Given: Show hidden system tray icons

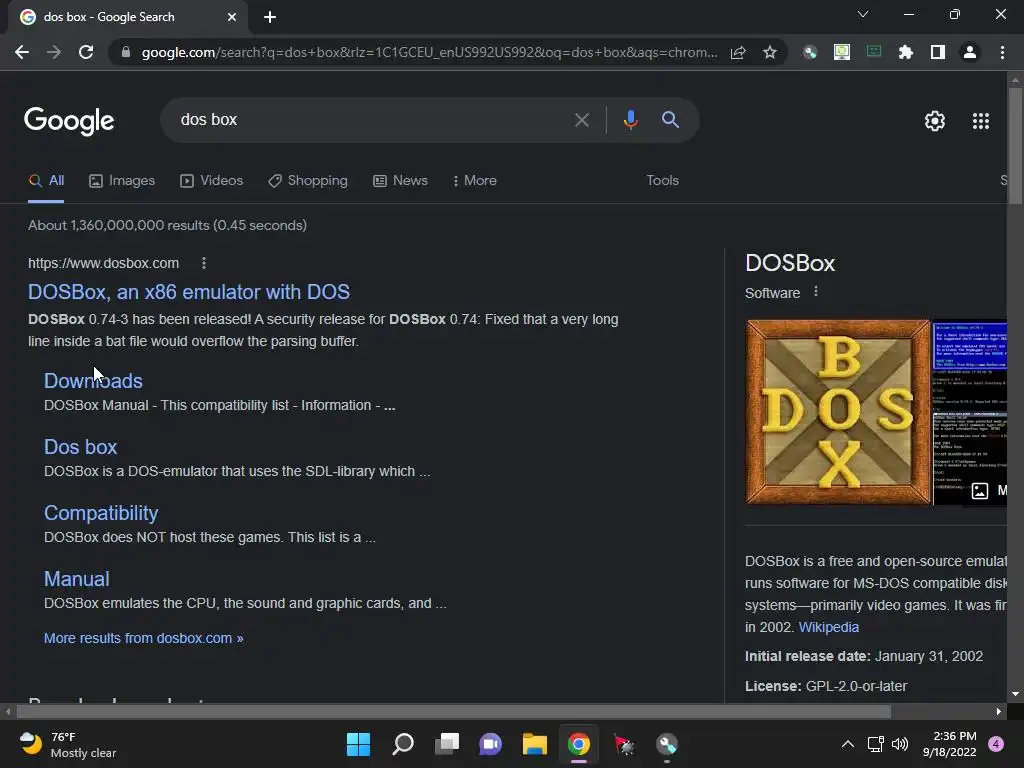Looking at the screenshot, I should 848,744.
